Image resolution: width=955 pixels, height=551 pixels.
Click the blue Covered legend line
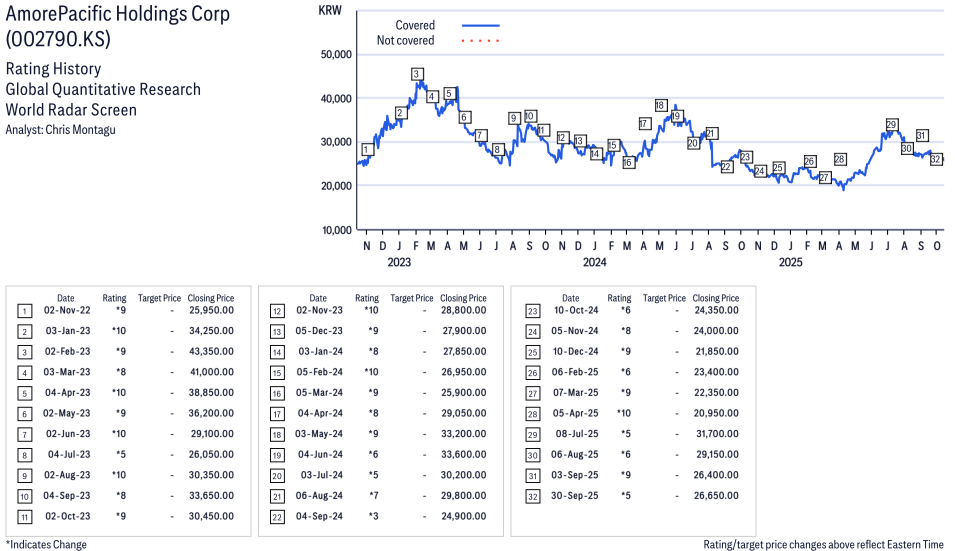(480, 25)
